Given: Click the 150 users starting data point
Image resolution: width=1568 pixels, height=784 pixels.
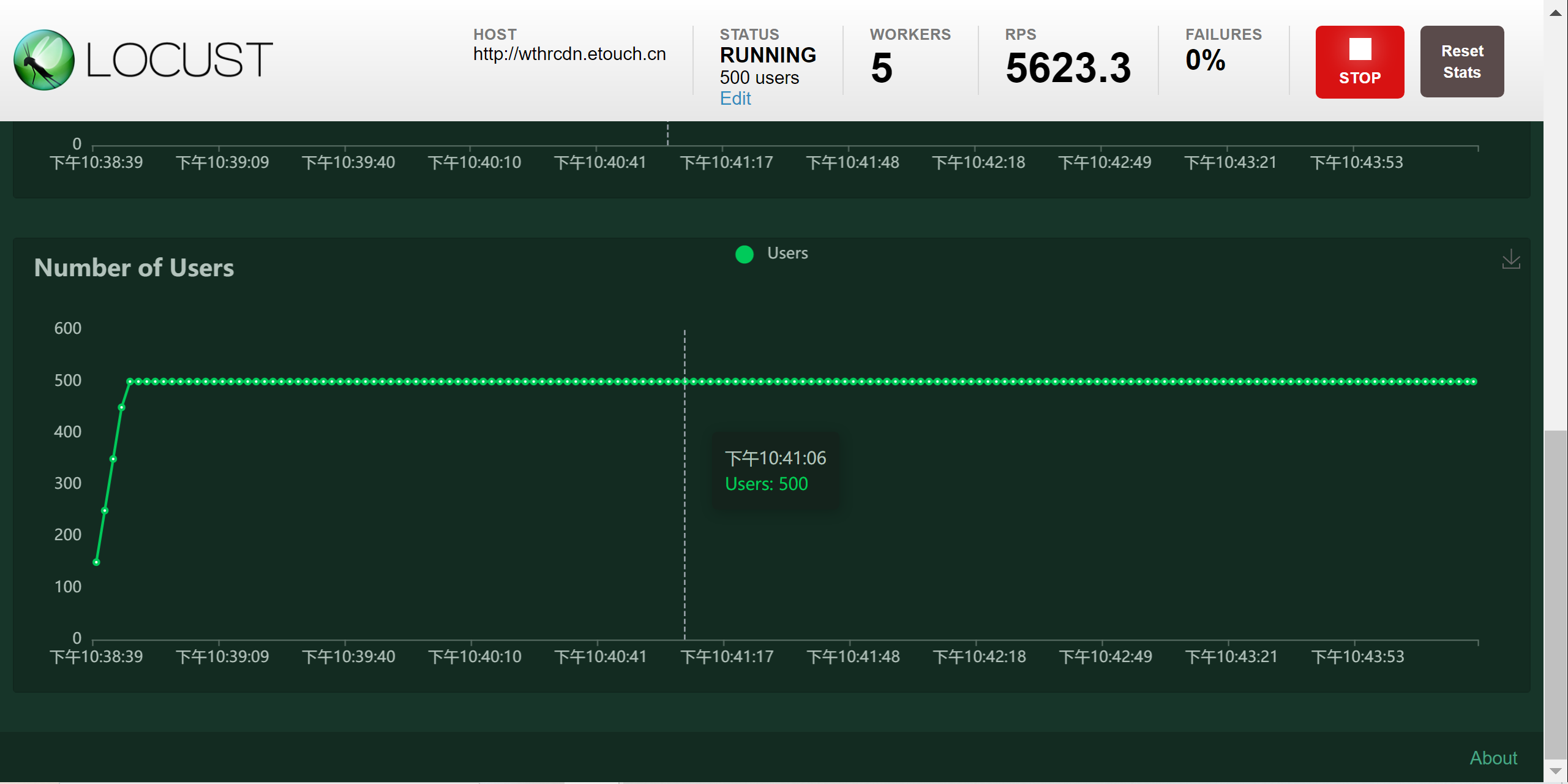Looking at the screenshot, I should click(96, 562).
